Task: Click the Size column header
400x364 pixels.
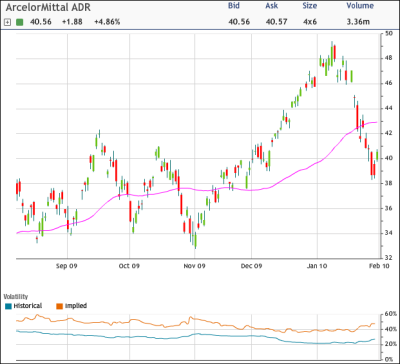Action: click(309, 6)
